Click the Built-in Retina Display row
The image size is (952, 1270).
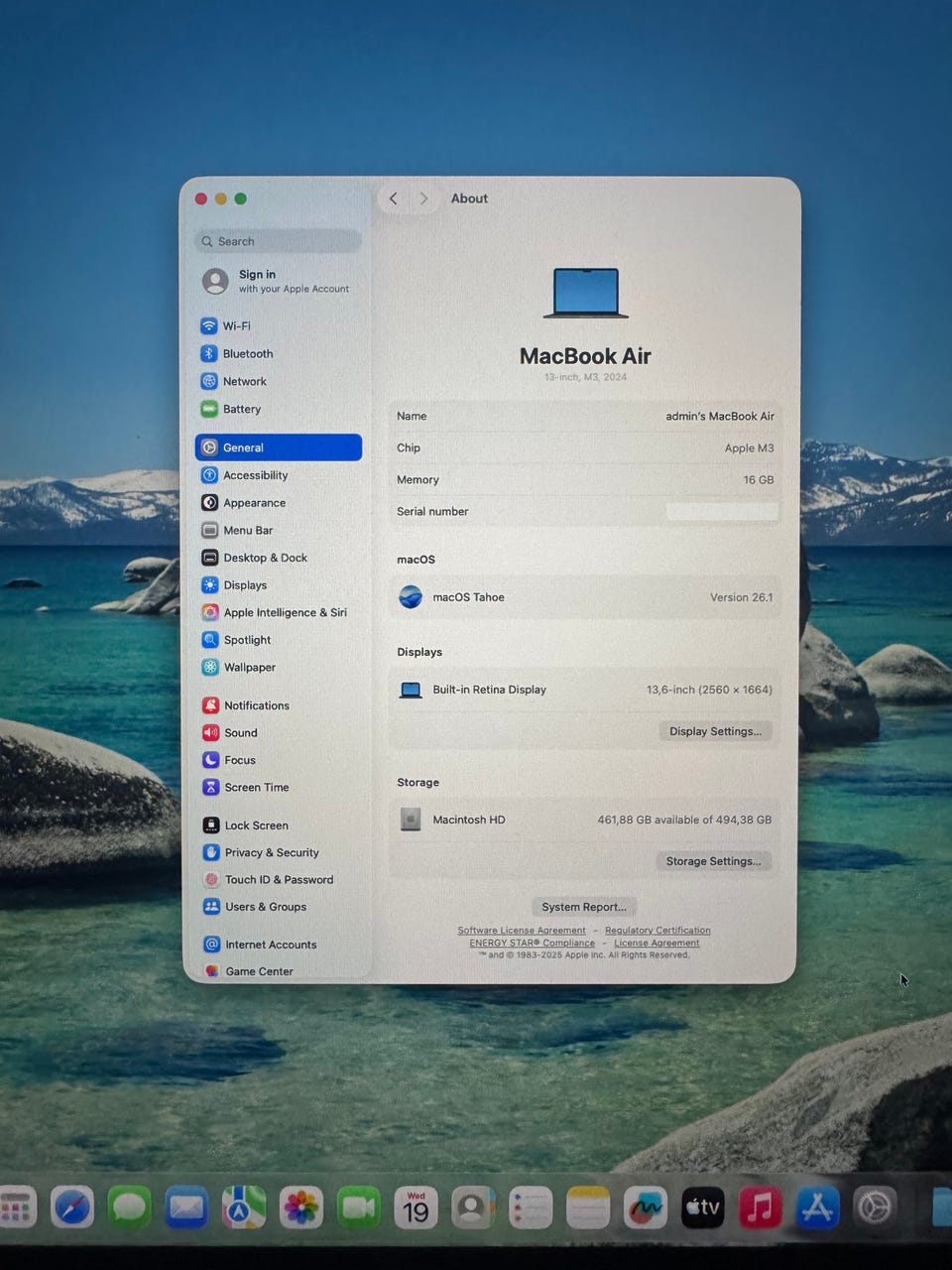(585, 690)
